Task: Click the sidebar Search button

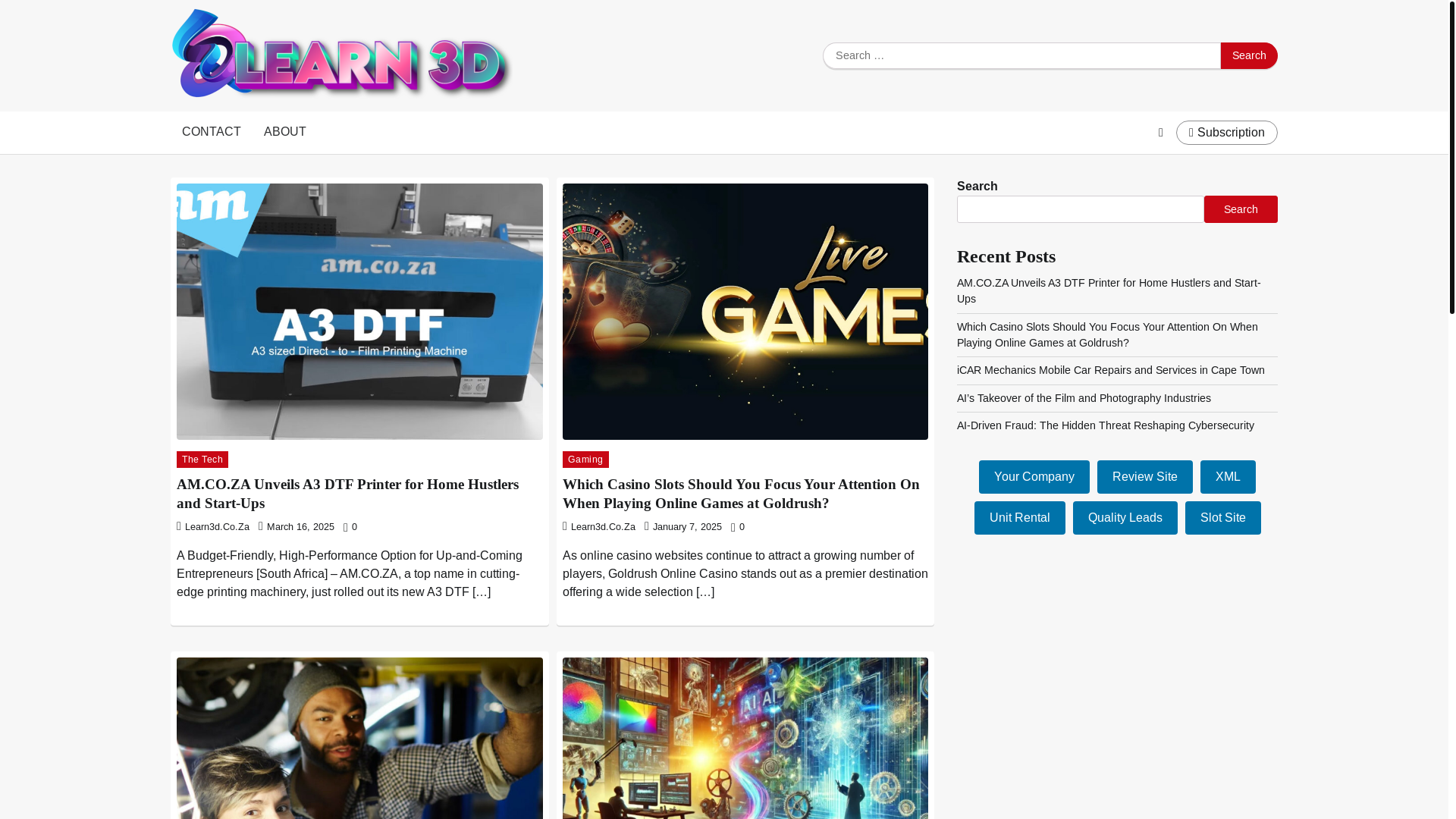Action: pos(1241,209)
